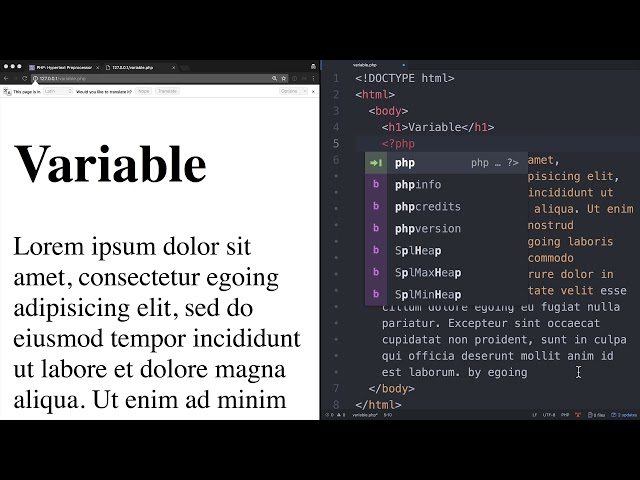
Task: Click the incognito icon at browser top right
Action: [x=313, y=67]
